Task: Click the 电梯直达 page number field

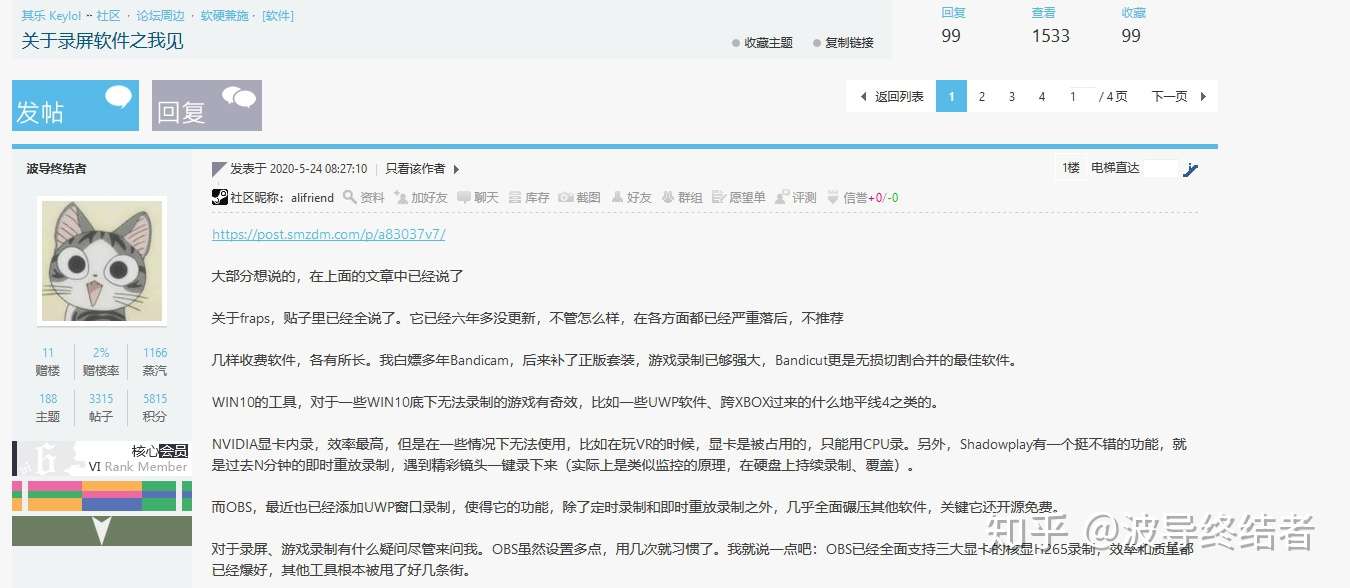Action: coord(1163,167)
